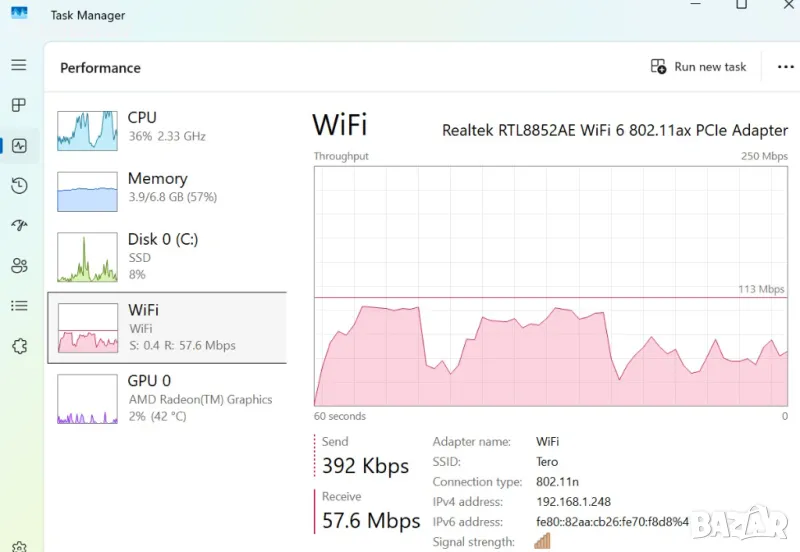The image size is (800, 552).
Task: Open the App history page
Action: coord(18,185)
